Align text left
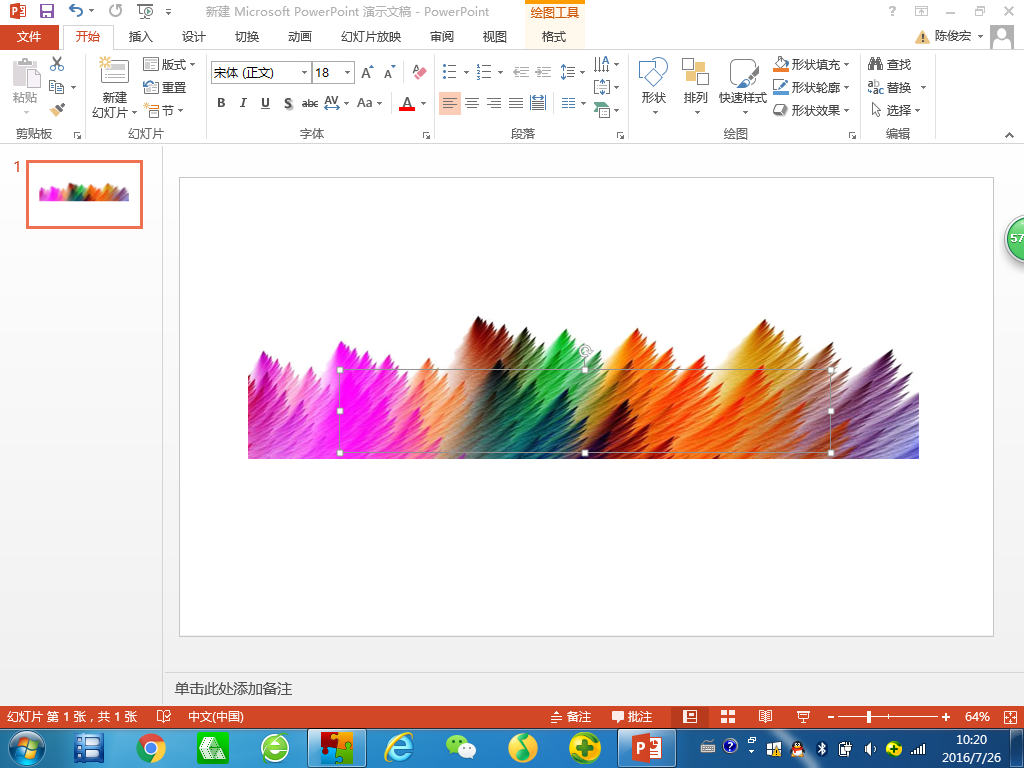The width and height of the screenshot is (1024, 768). coord(450,103)
